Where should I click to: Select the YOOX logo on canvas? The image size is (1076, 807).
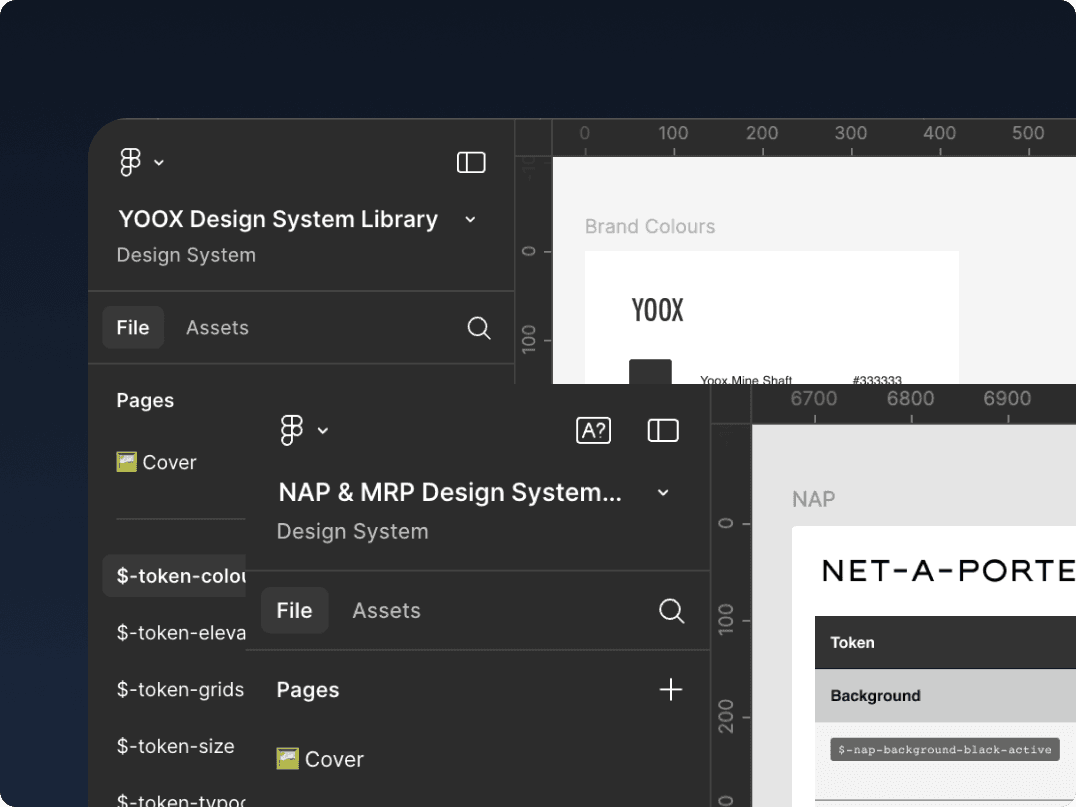(657, 310)
